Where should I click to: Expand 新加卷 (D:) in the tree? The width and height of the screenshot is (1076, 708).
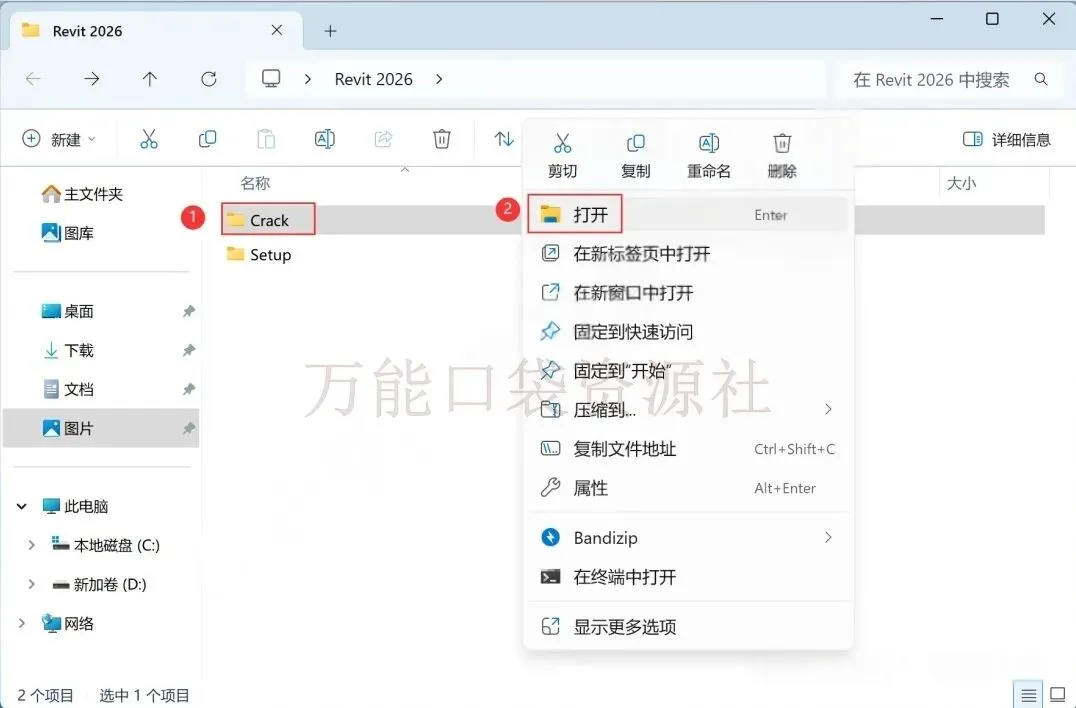click(31, 585)
